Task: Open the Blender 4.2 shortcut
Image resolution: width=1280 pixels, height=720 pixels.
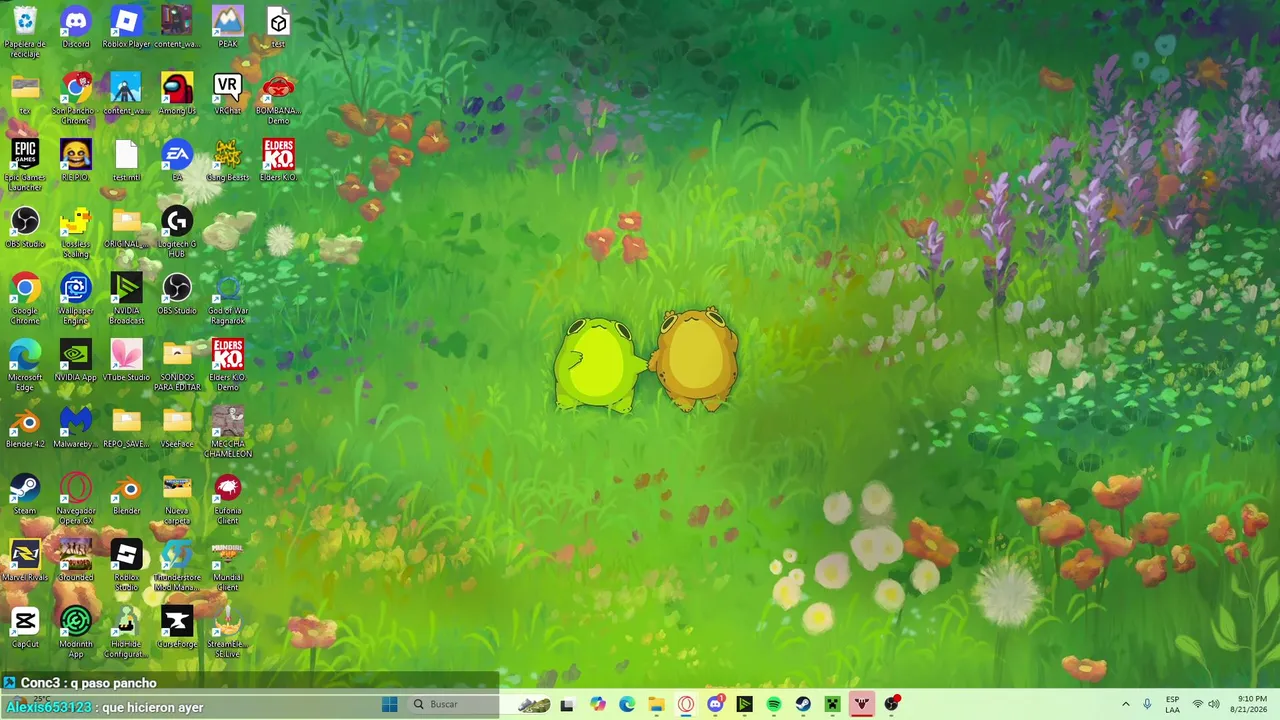Action: coord(25,428)
